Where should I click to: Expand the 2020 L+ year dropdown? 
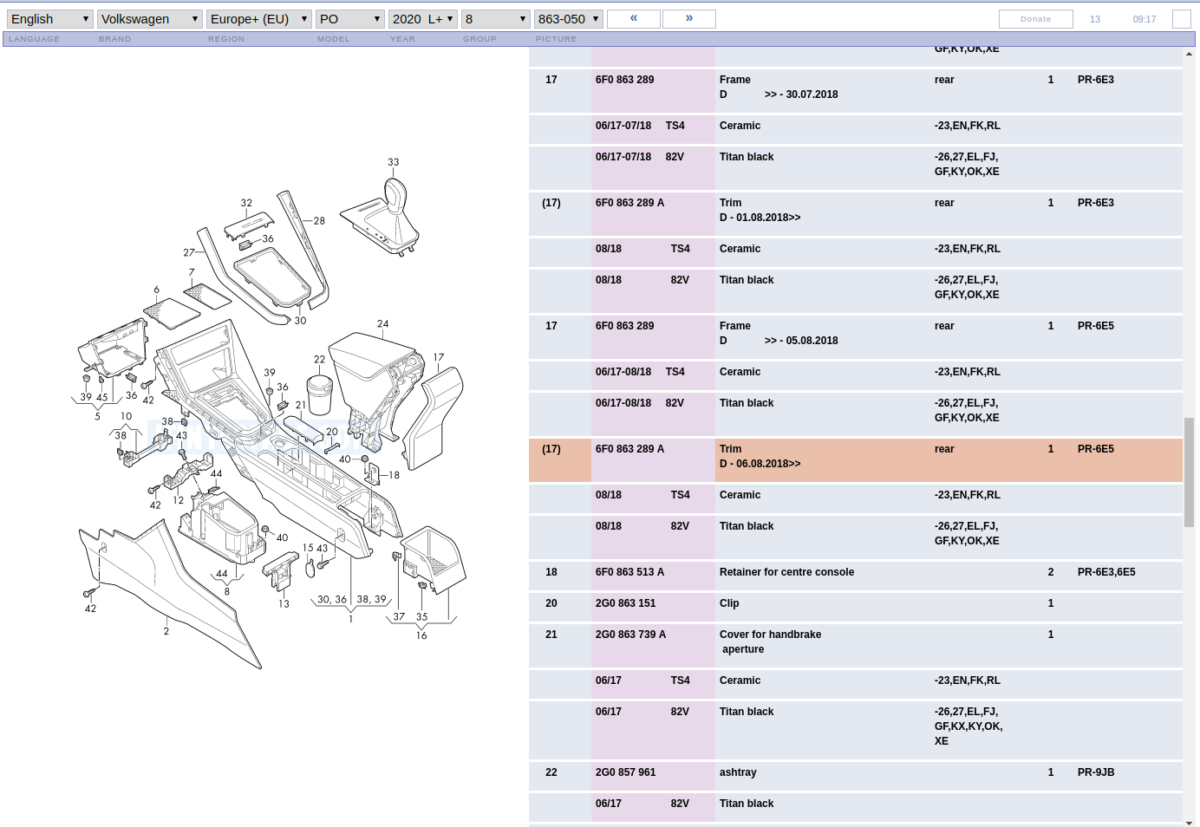click(423, 19)
